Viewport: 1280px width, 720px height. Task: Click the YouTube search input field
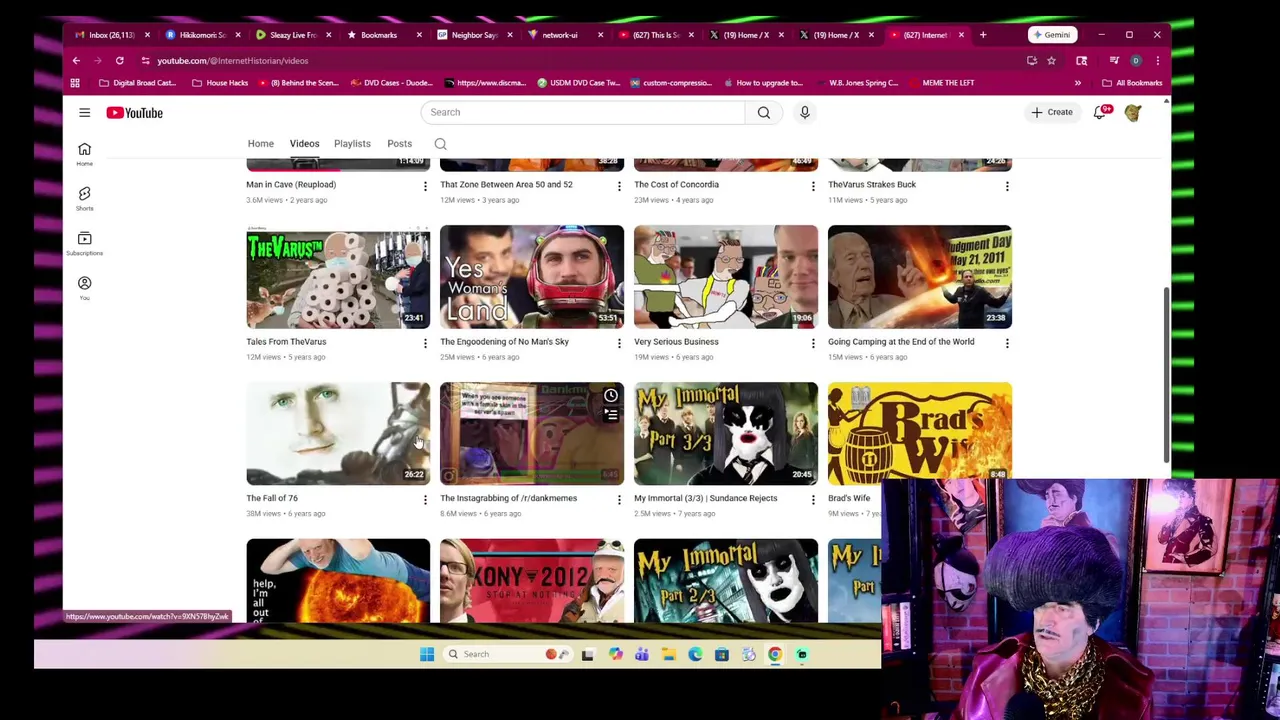(x=583, y=112)
